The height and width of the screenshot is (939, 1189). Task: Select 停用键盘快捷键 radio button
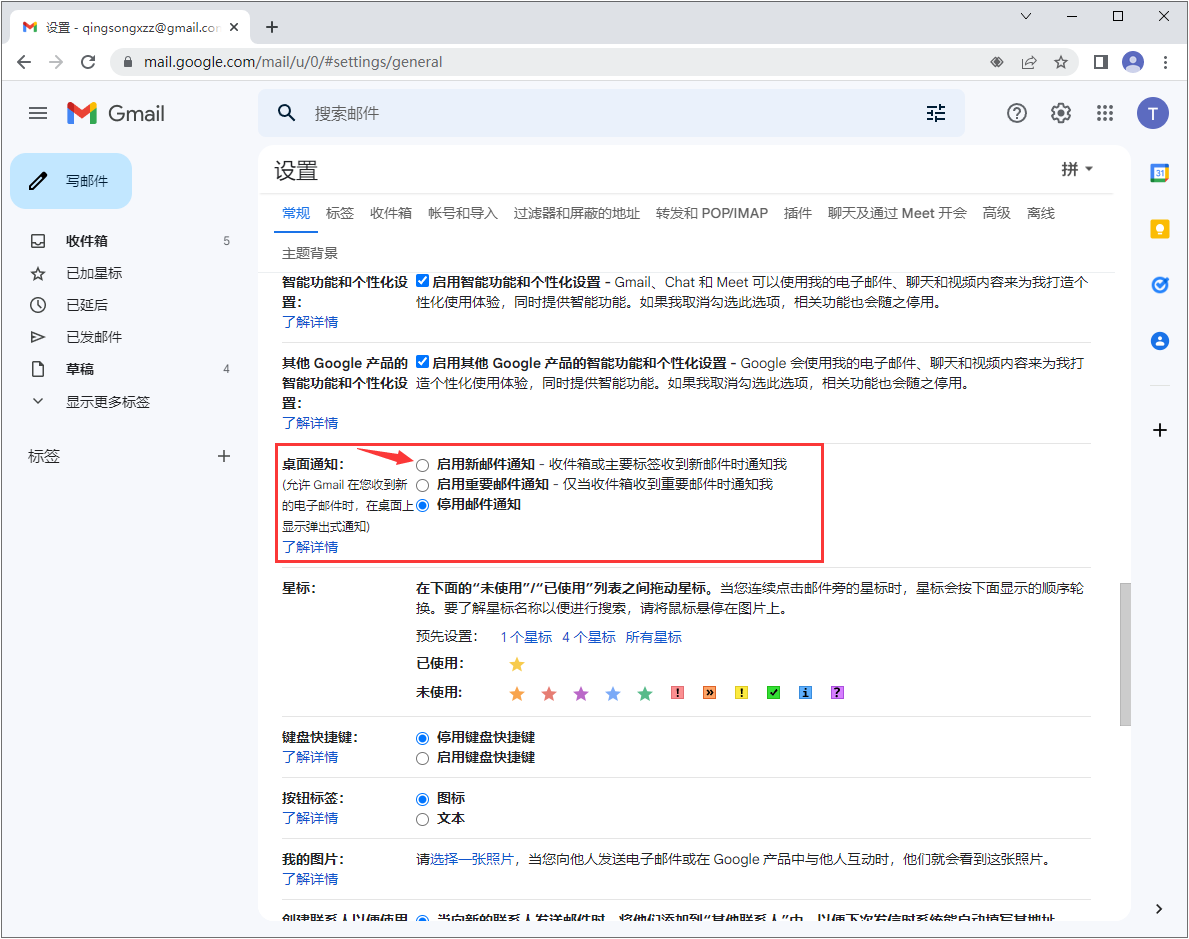tap(422, 738)
